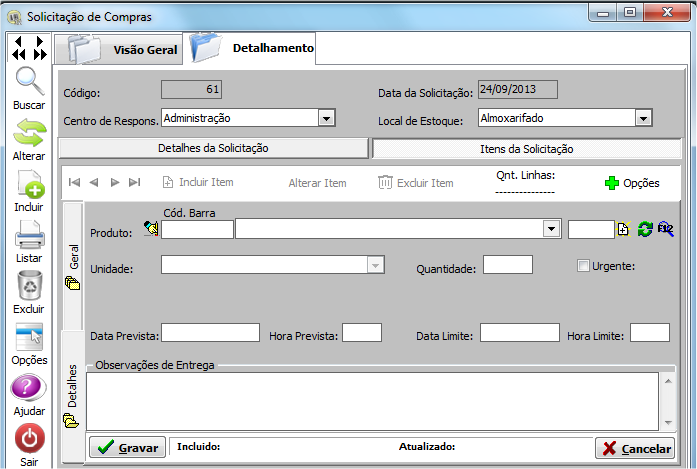Select the Detalhes da Solicitação tab
The height and width of the screenshot is (469, 697).
click(x=213, y=148)
